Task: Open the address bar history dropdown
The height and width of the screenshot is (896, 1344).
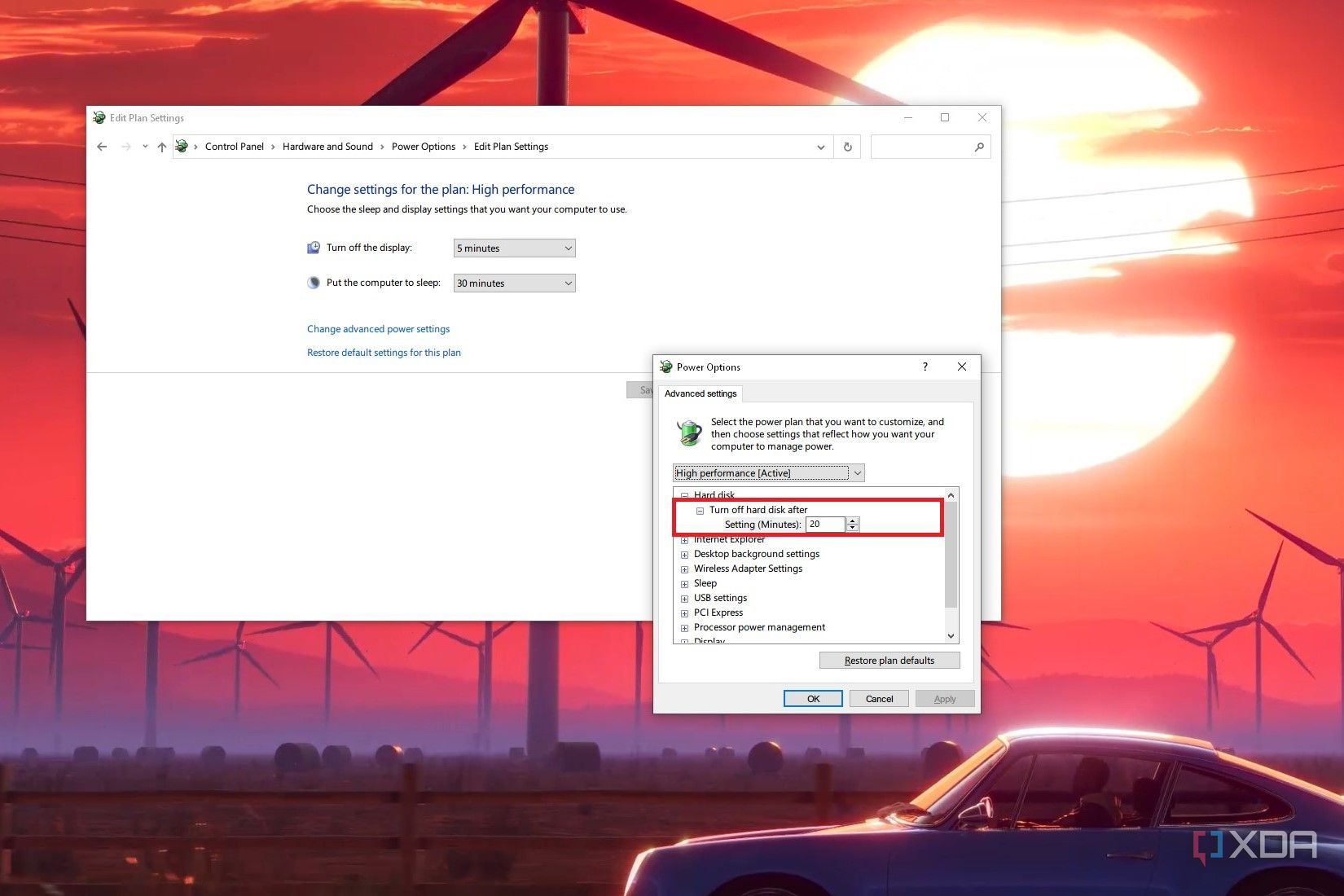Action: pos(820,147)
